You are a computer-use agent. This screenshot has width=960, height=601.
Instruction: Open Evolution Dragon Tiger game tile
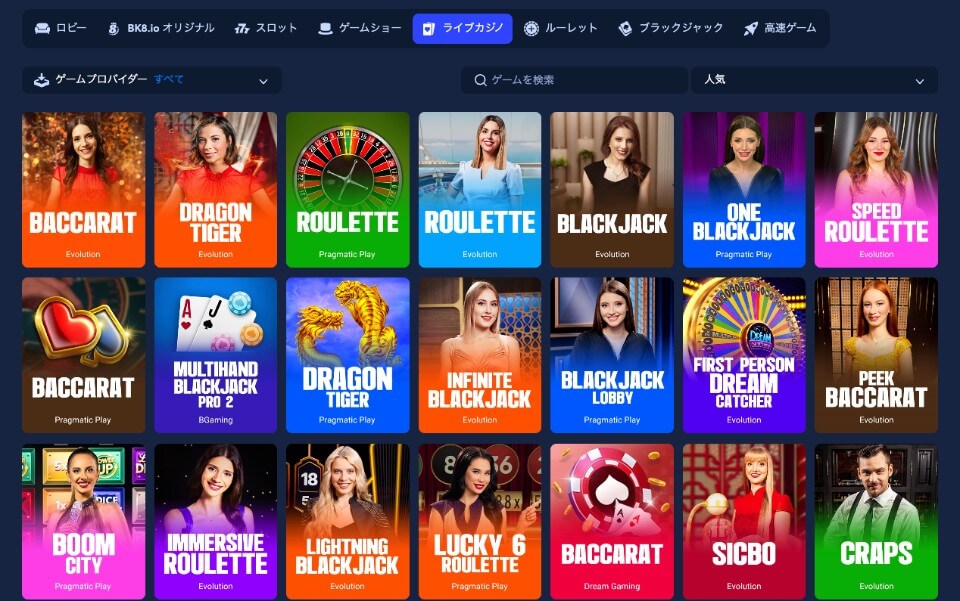coord(216,190)
